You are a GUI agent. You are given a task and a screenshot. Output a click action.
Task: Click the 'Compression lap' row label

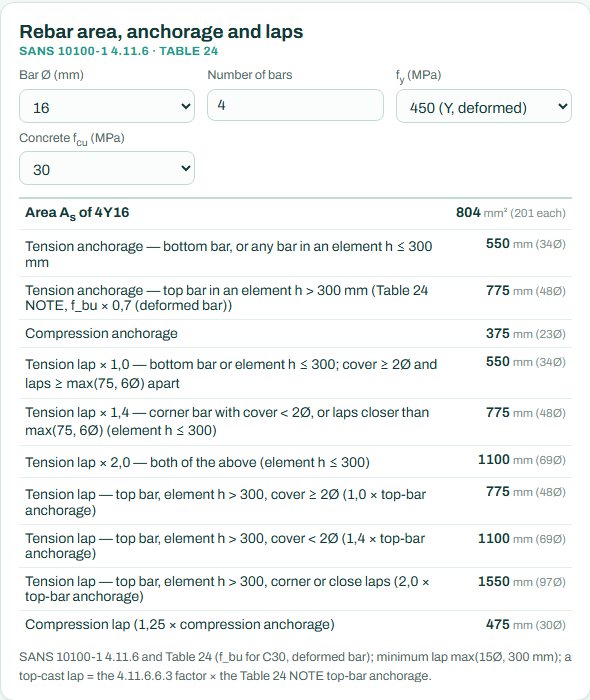180,624
